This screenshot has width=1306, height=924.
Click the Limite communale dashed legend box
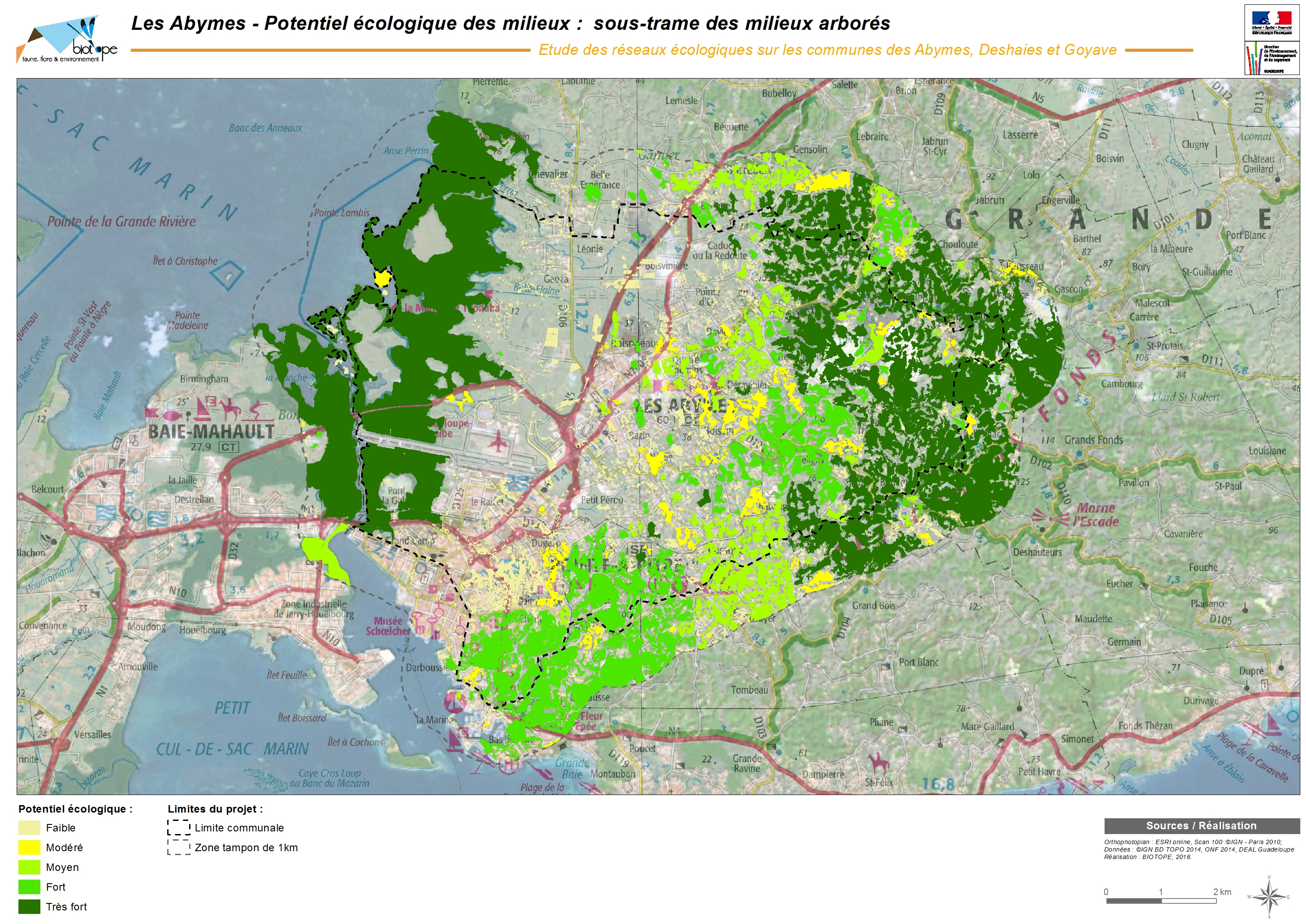tap(179, 828)
